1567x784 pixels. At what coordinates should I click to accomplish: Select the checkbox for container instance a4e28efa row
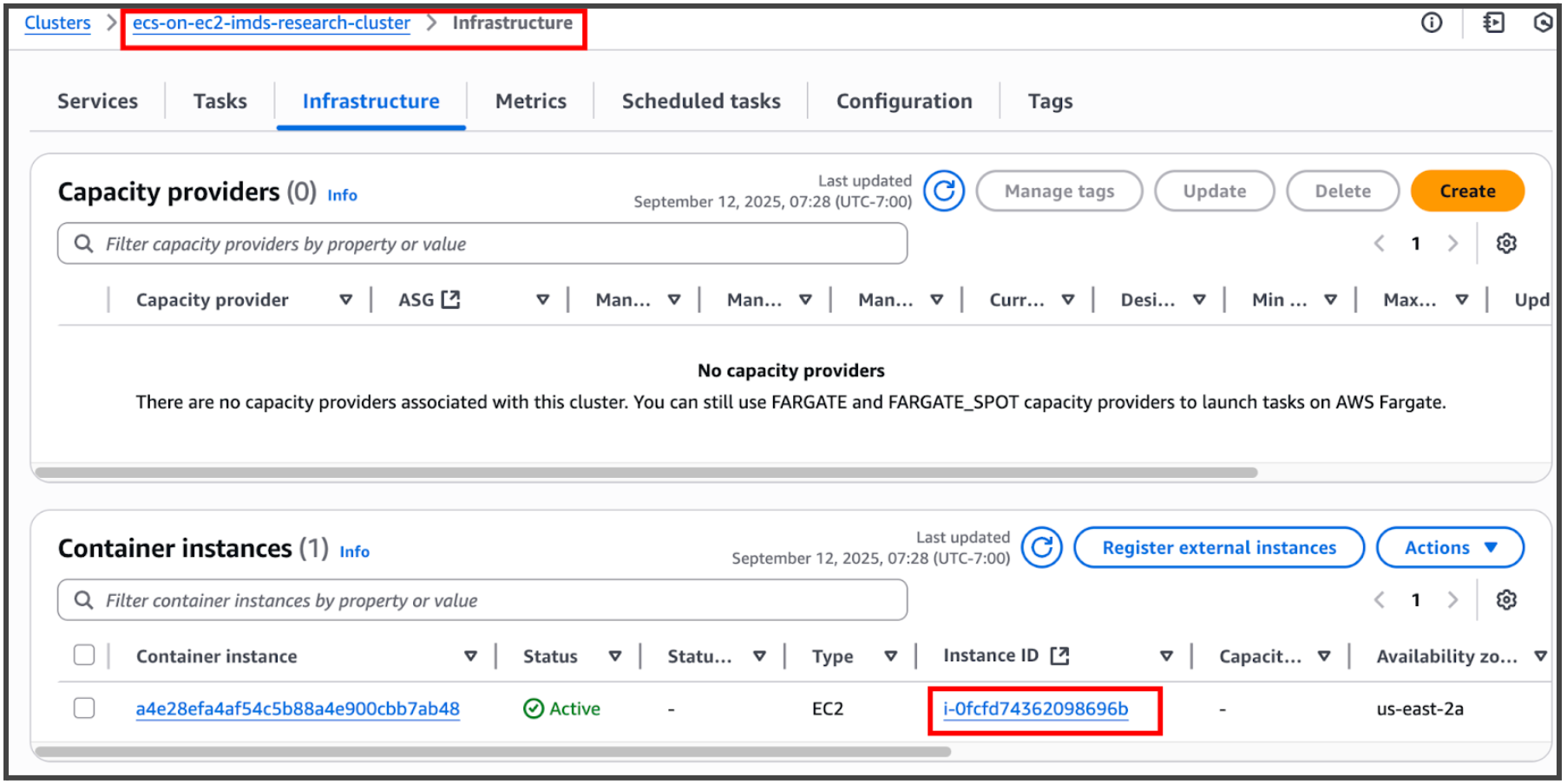84,709
